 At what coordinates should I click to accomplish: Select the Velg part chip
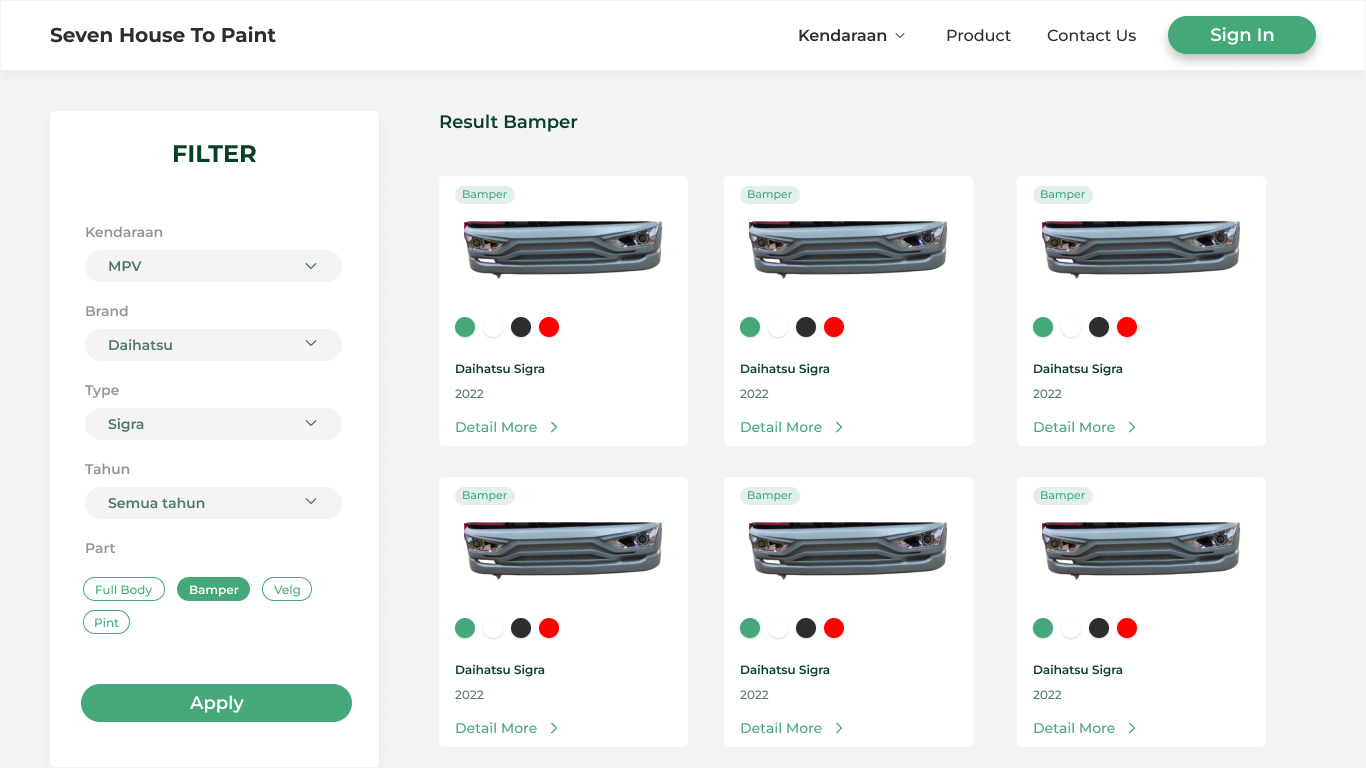(287, 589)
